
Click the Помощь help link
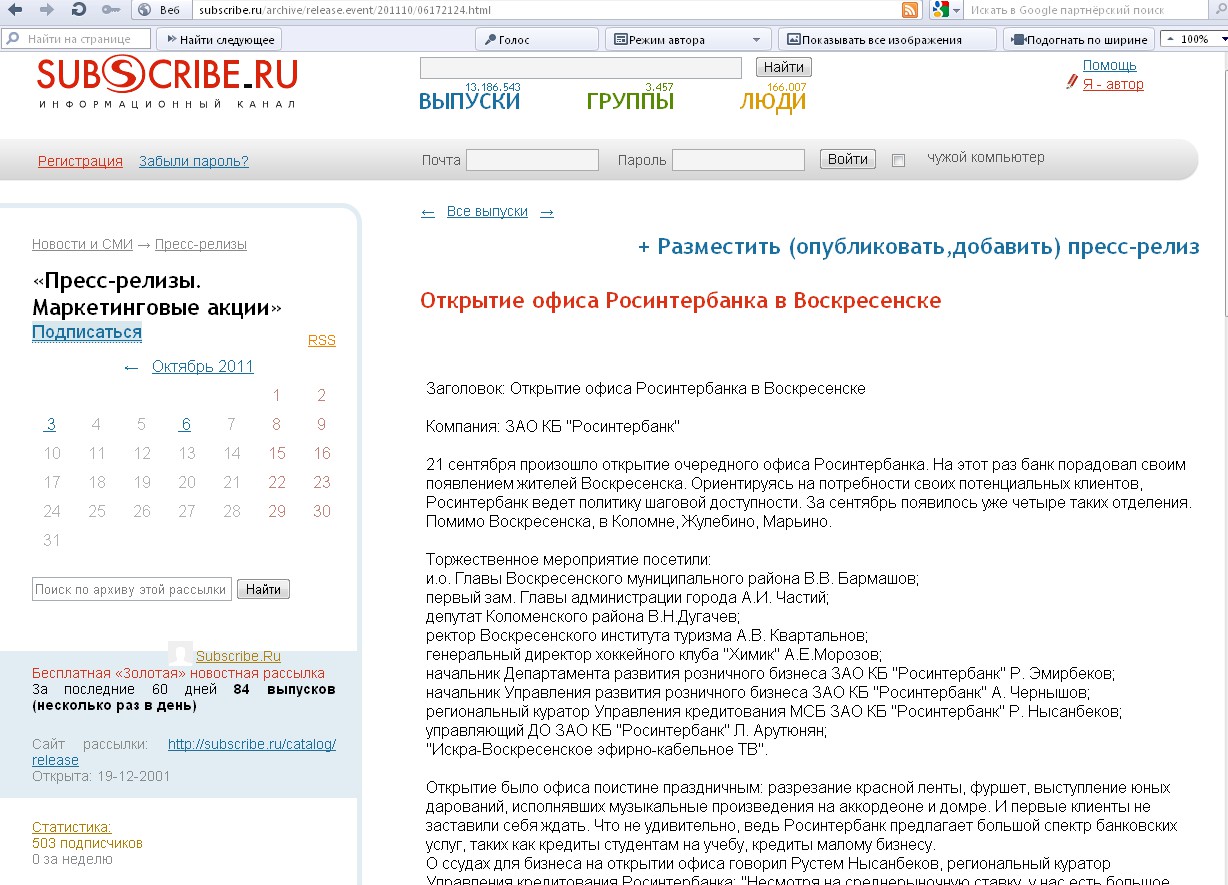pyautogui.click(x=1109, y=65)
